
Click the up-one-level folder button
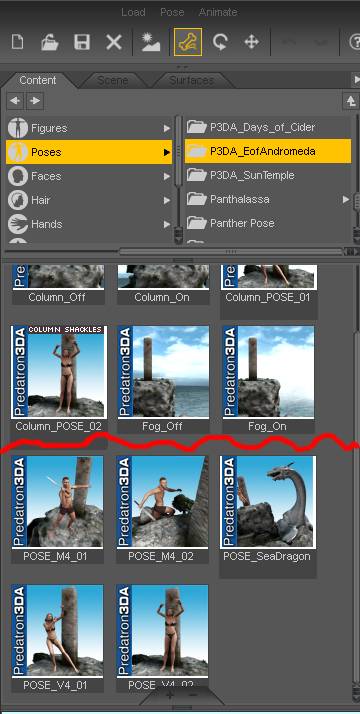coord(350,102)
